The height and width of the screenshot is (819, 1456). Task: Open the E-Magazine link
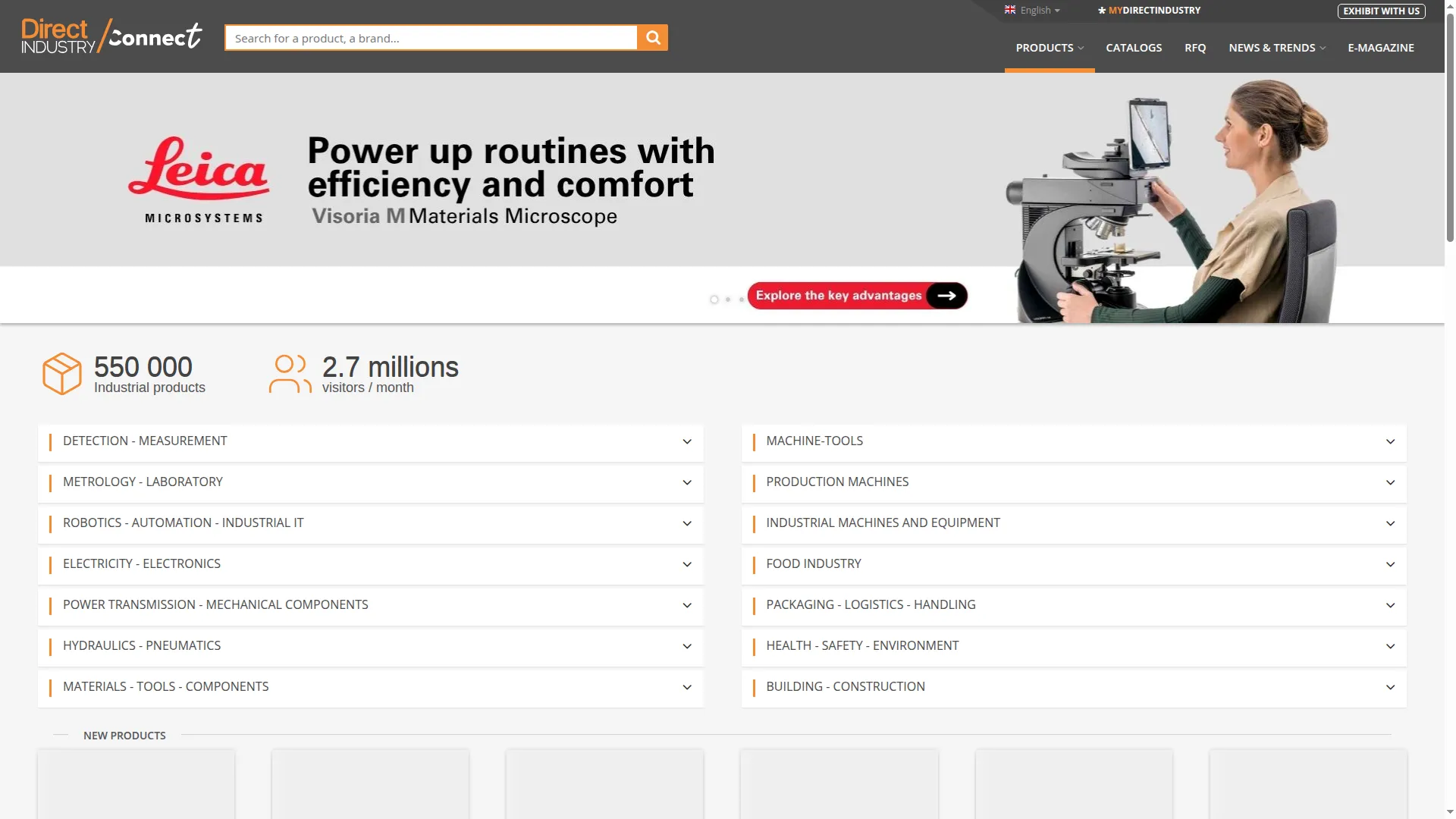coord(1381,48)
